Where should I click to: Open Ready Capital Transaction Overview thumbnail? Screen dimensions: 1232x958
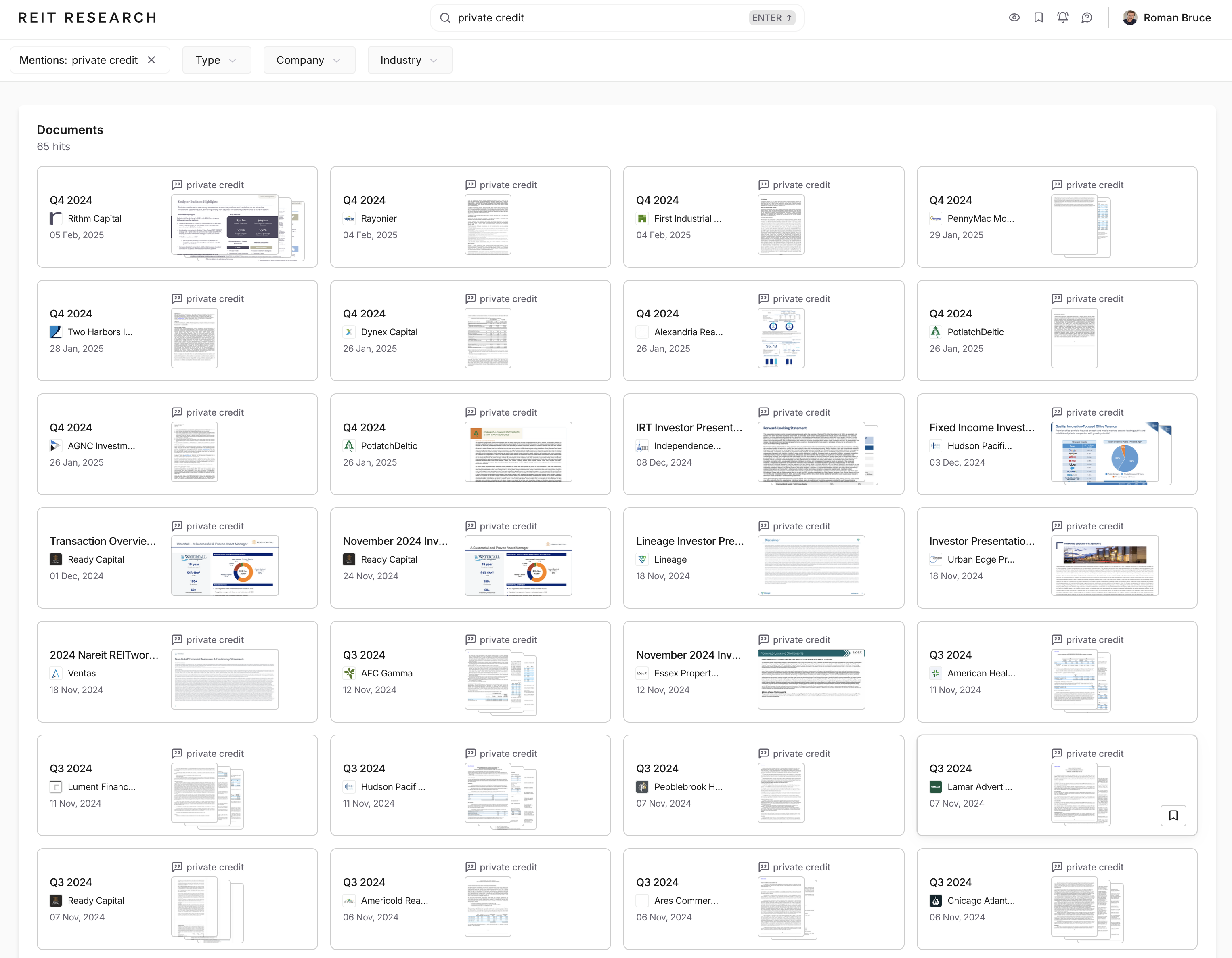(225, 565)
